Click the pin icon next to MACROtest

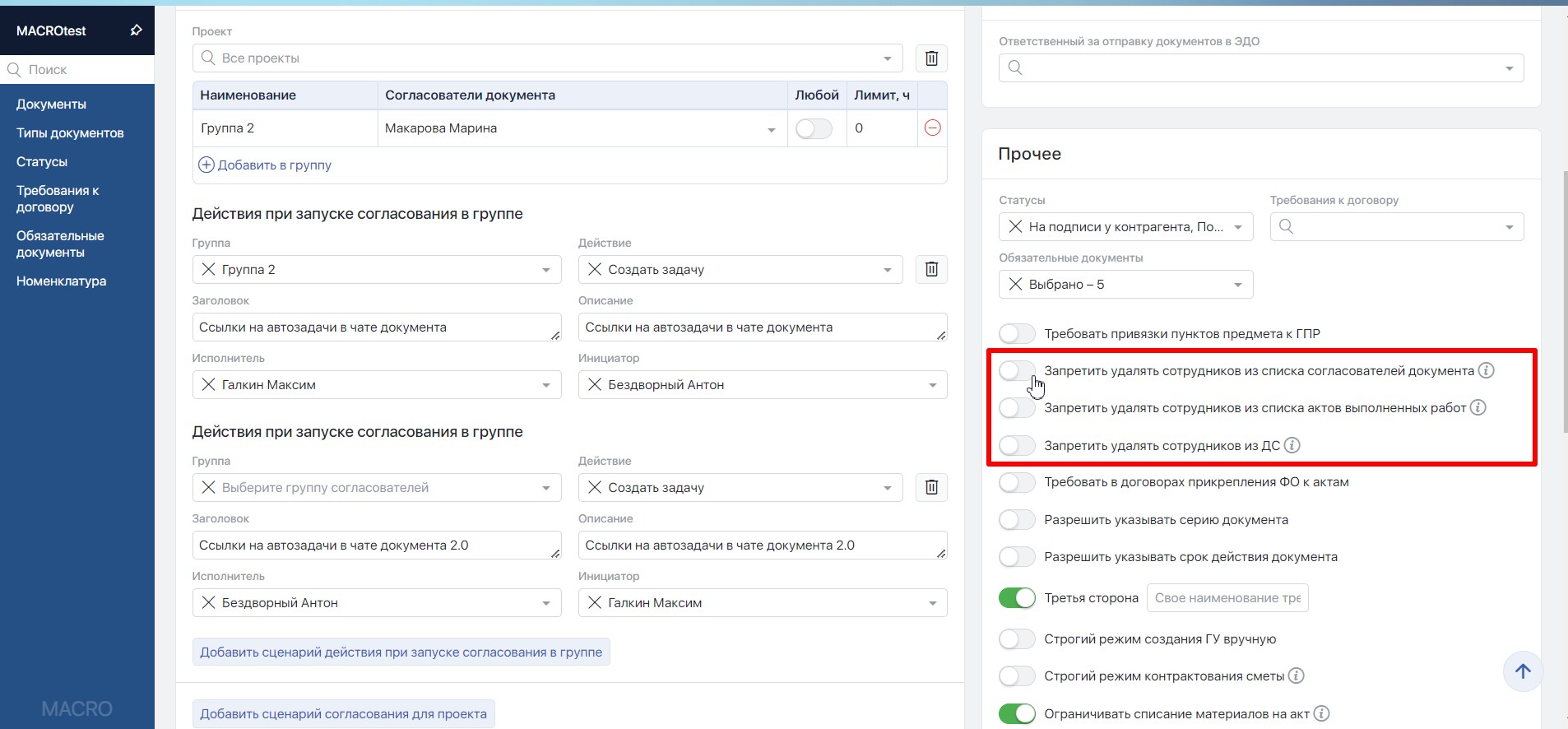136,30
